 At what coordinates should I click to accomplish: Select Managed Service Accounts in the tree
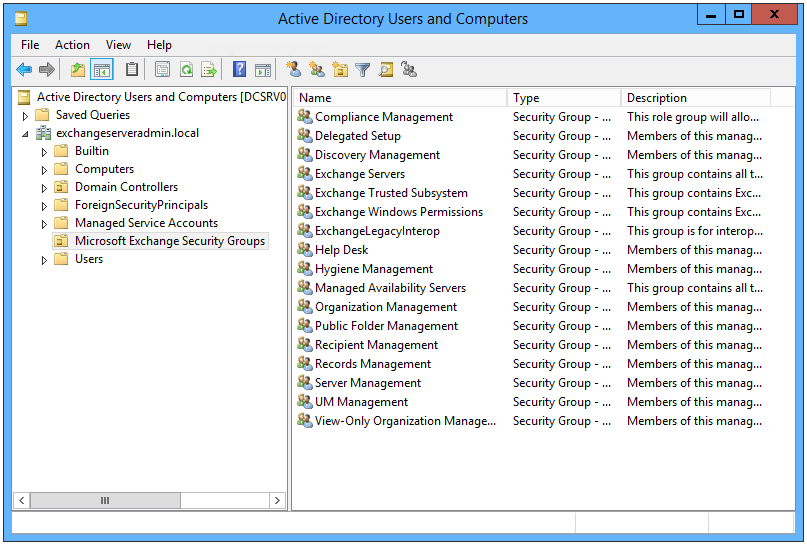point(147,223)
